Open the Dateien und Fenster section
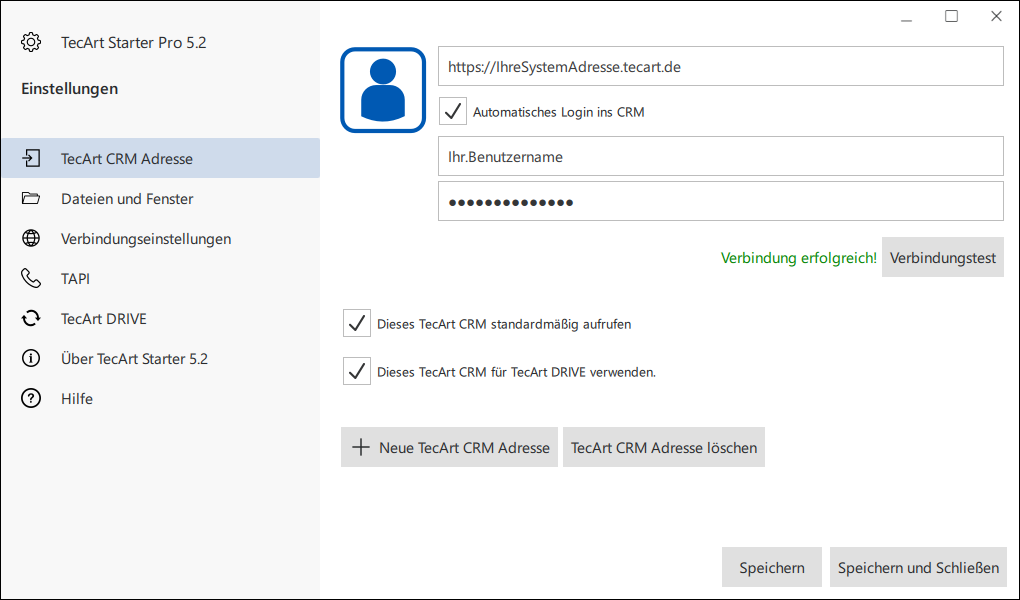The height and width of the screenshot is (600, 1020). [161, 198]
